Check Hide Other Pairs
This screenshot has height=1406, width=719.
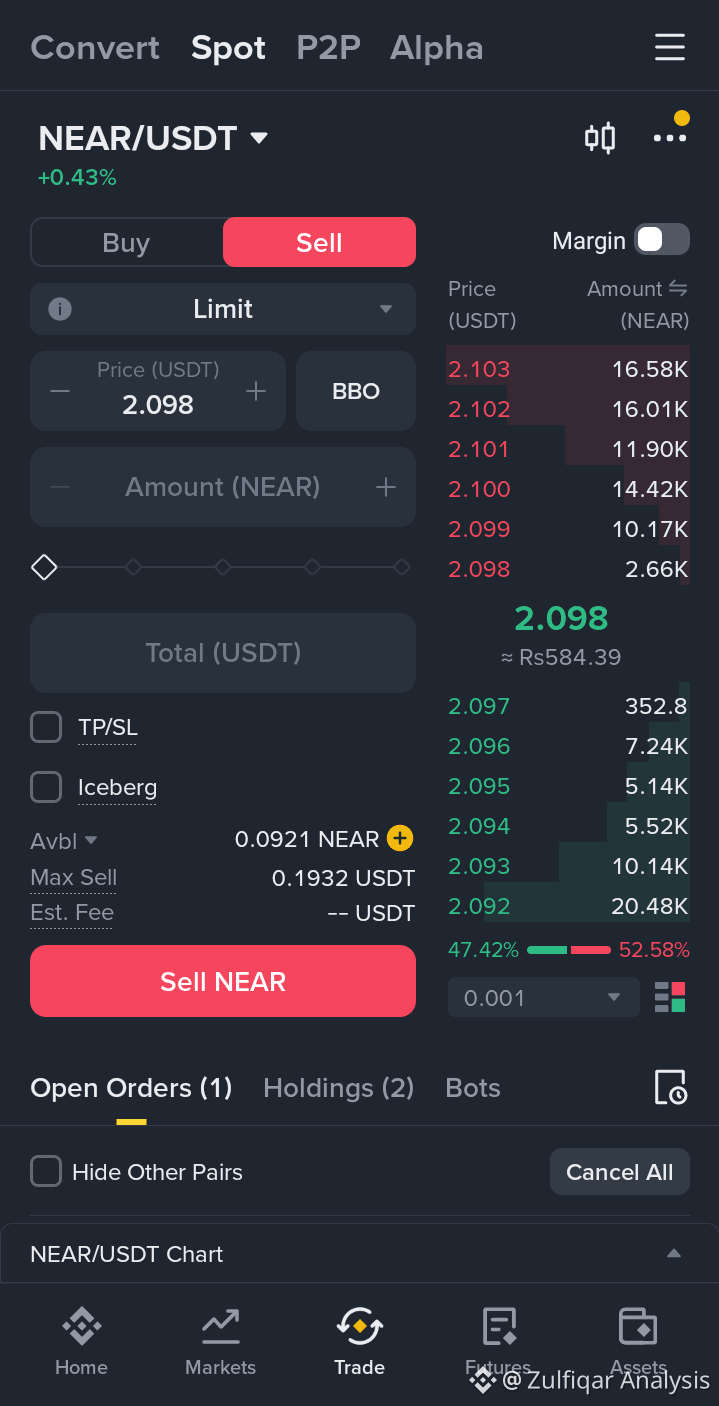[46, 1171]
